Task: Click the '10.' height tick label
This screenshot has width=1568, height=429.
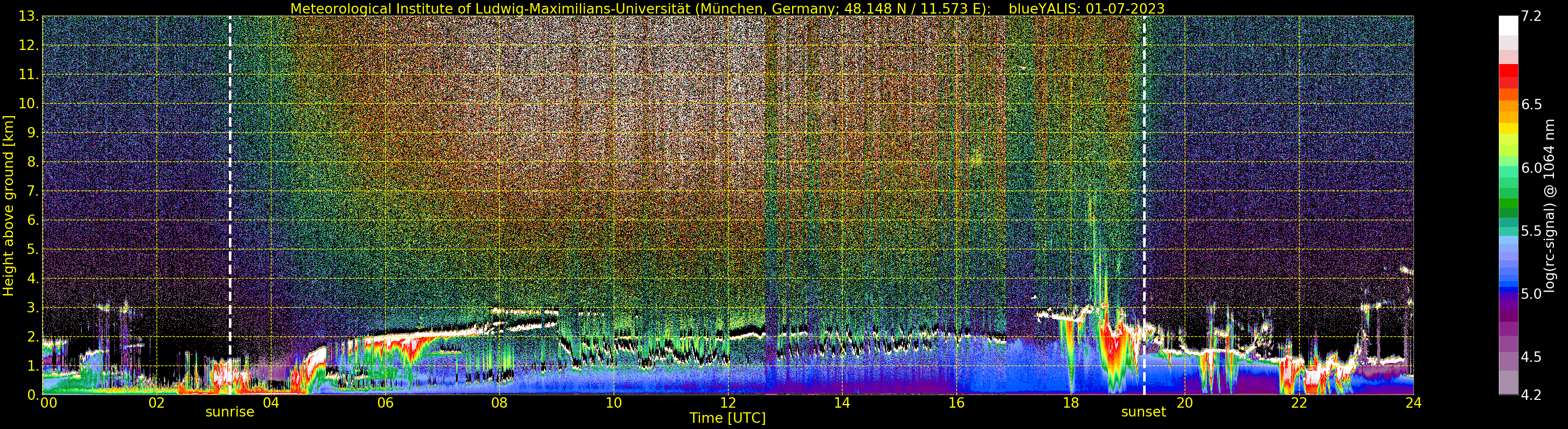Action: (29, 104)
